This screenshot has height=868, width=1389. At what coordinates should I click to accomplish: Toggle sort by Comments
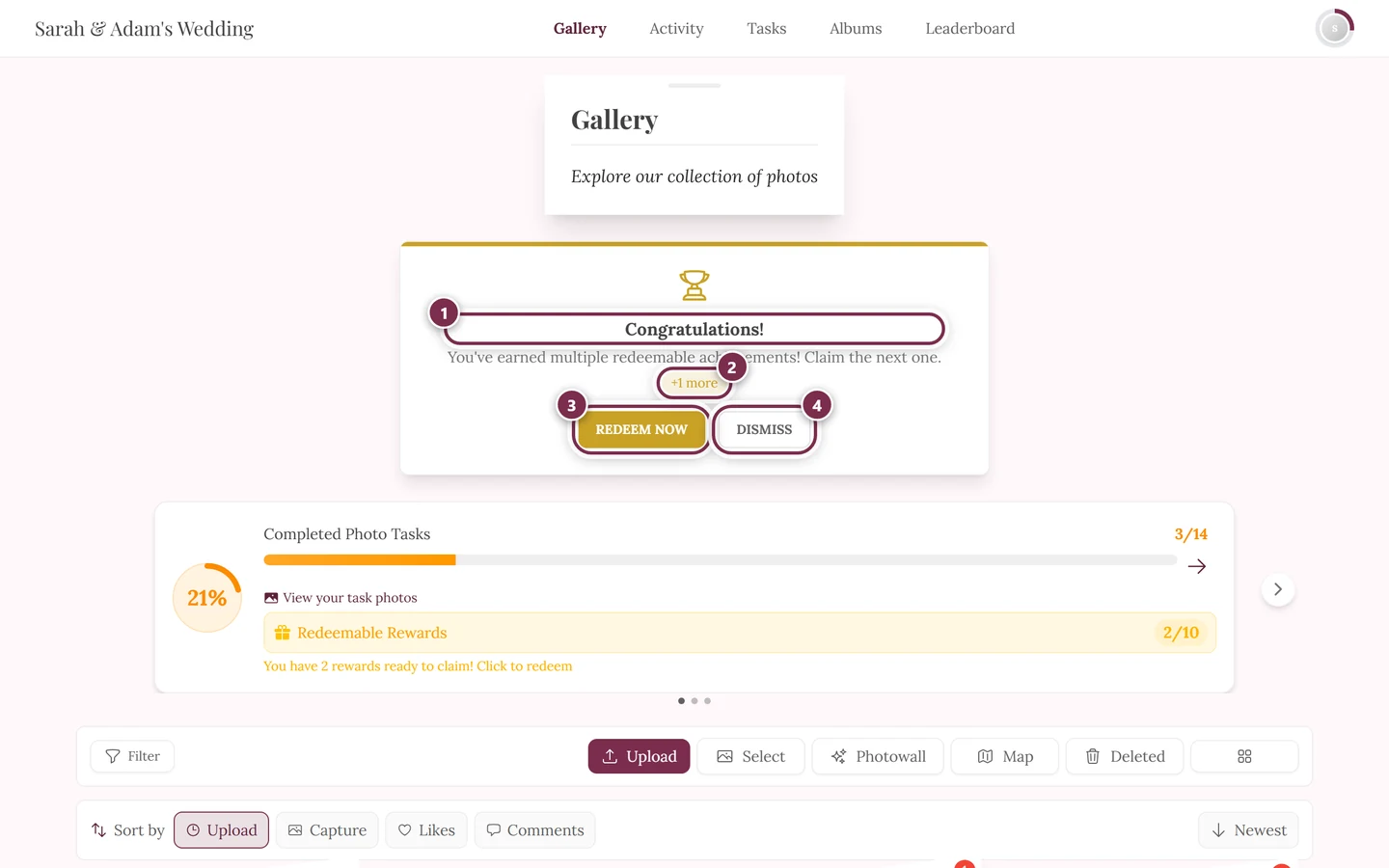534,829
